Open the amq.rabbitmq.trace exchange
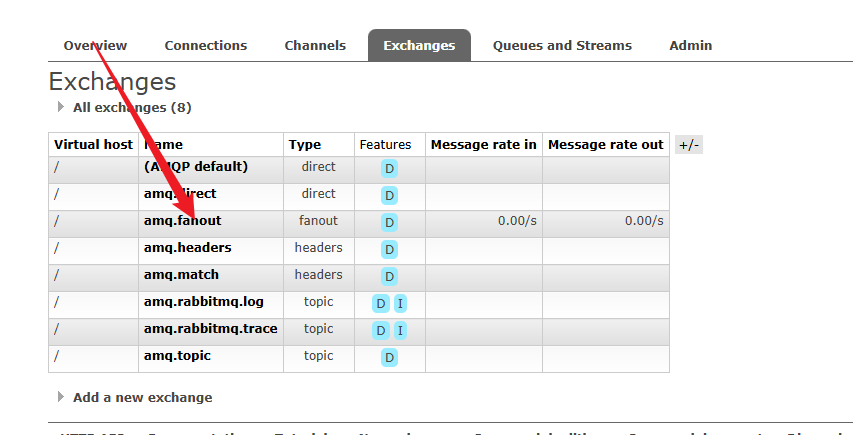Viewport: 853px width, 435px height. click(211, 328)
